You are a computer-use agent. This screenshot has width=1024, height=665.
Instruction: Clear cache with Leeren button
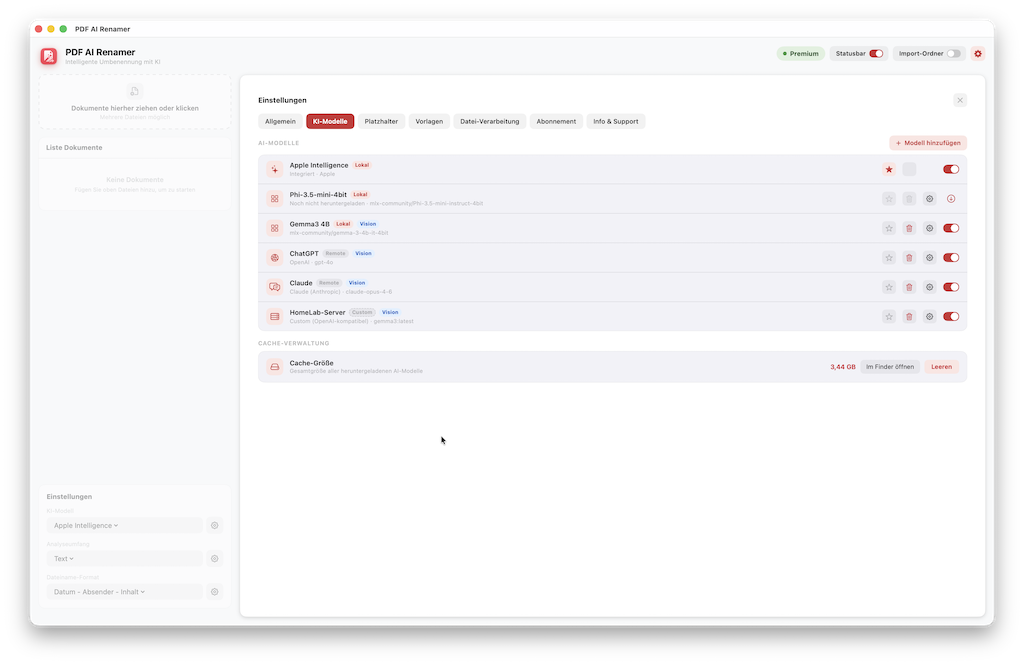(941, 366)
